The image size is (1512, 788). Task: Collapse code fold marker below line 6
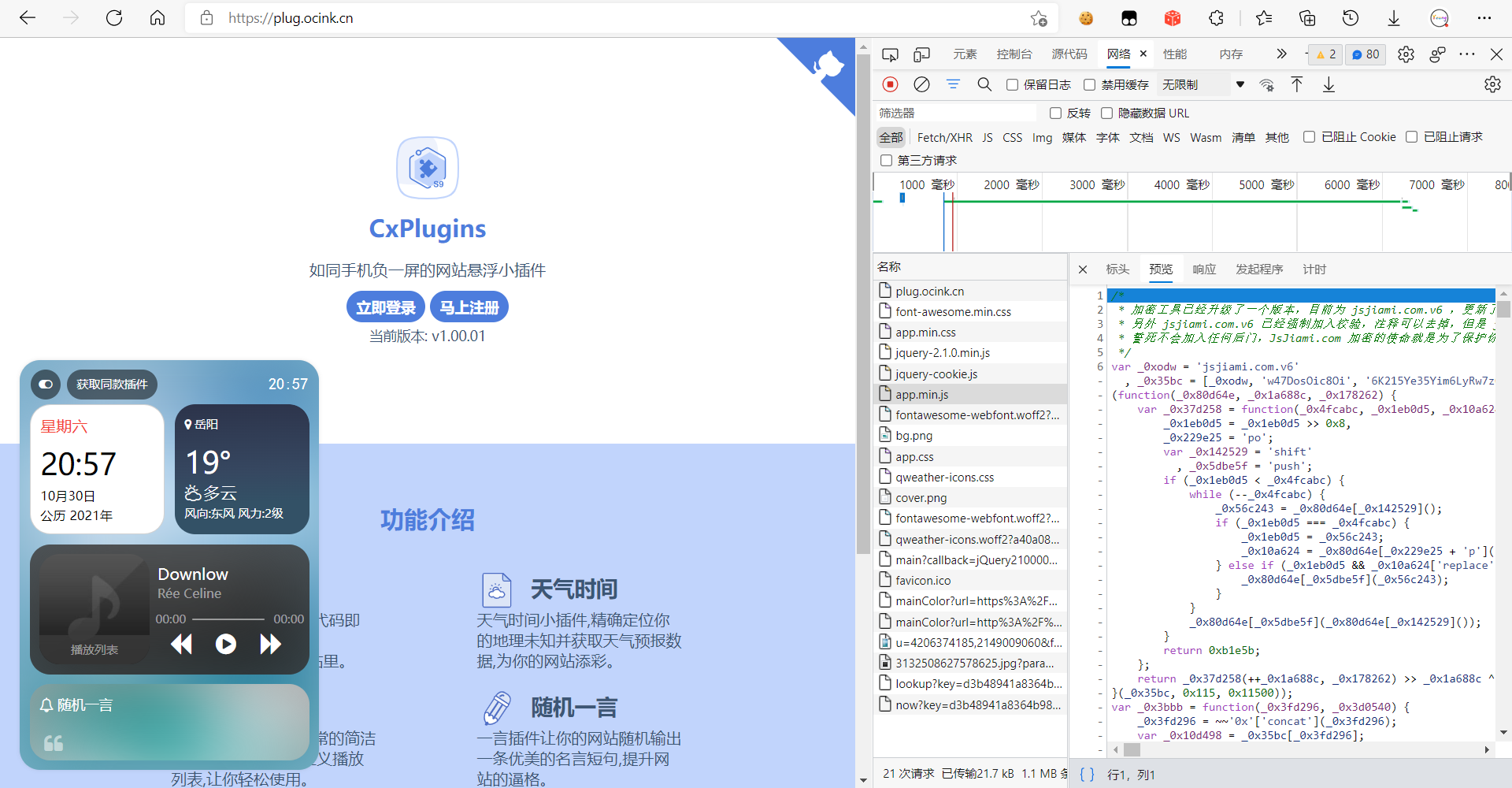point(1101,381)
